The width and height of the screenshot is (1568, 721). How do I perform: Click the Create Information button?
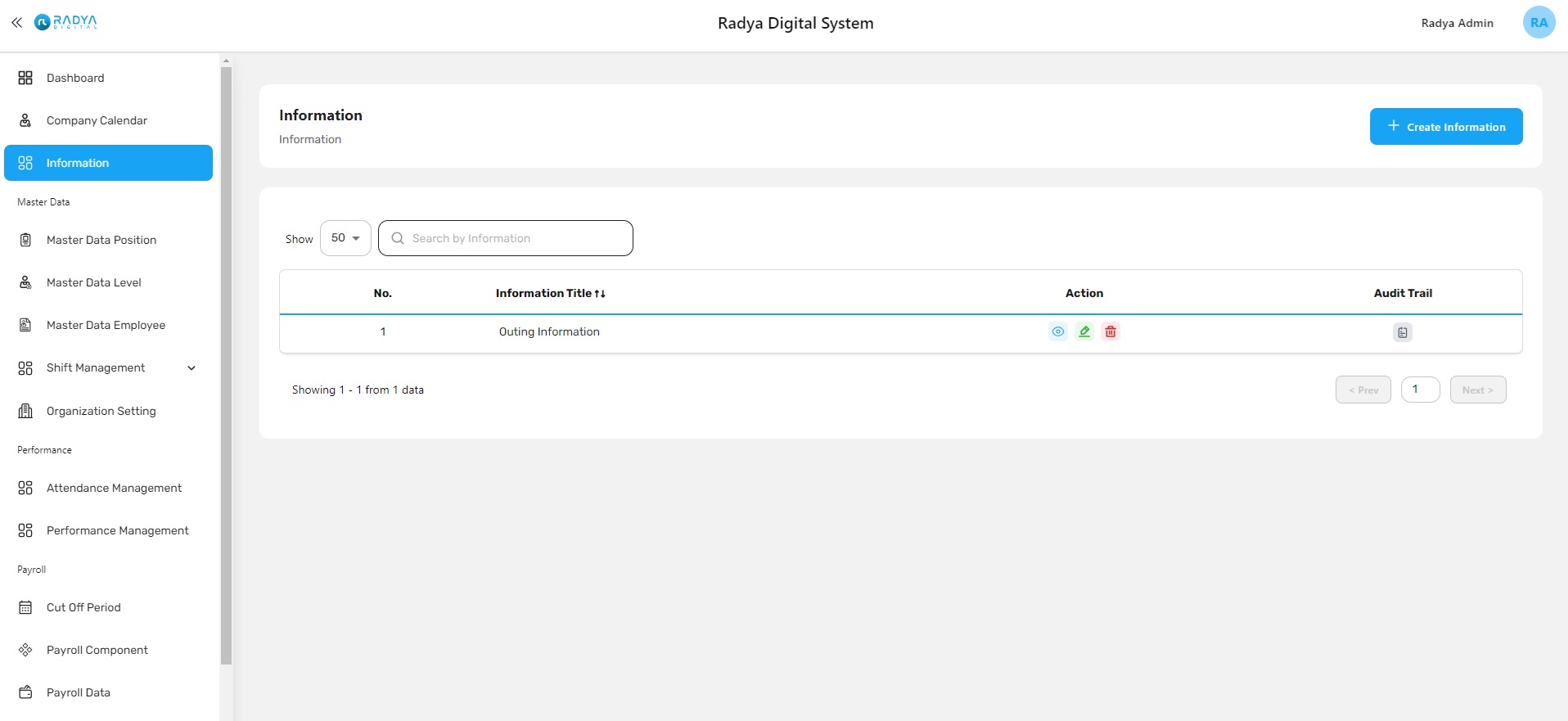click(x=1445, y=127)
